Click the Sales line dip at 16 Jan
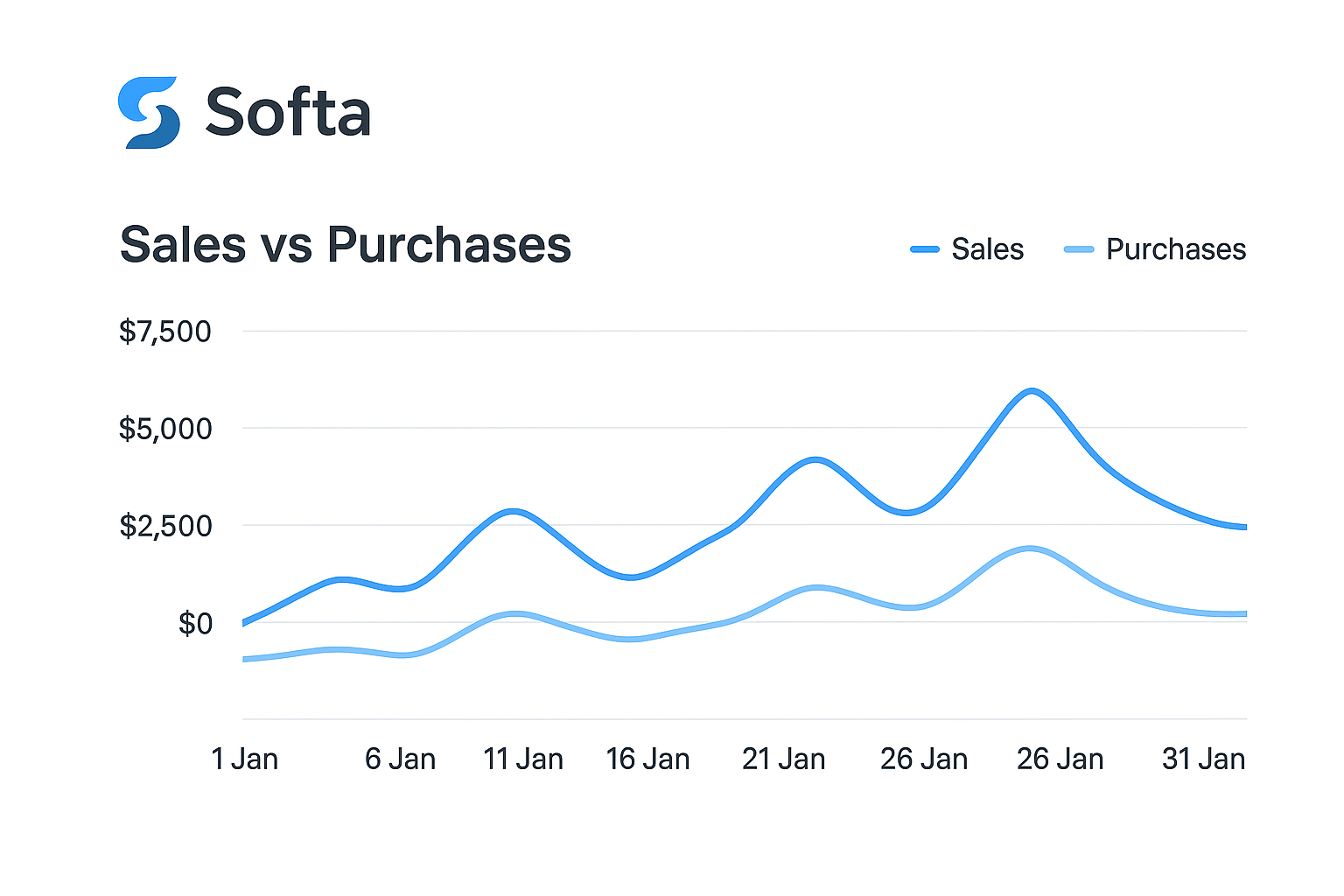Screen dimensions: 1344x896 coord(630,577)
